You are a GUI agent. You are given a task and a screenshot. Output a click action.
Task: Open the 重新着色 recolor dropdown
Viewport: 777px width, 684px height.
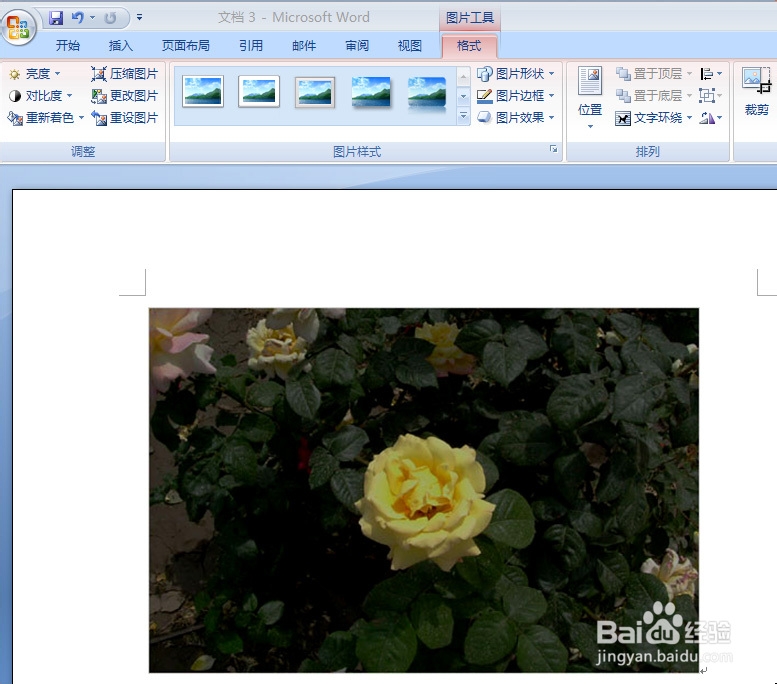tap(46, 118)
